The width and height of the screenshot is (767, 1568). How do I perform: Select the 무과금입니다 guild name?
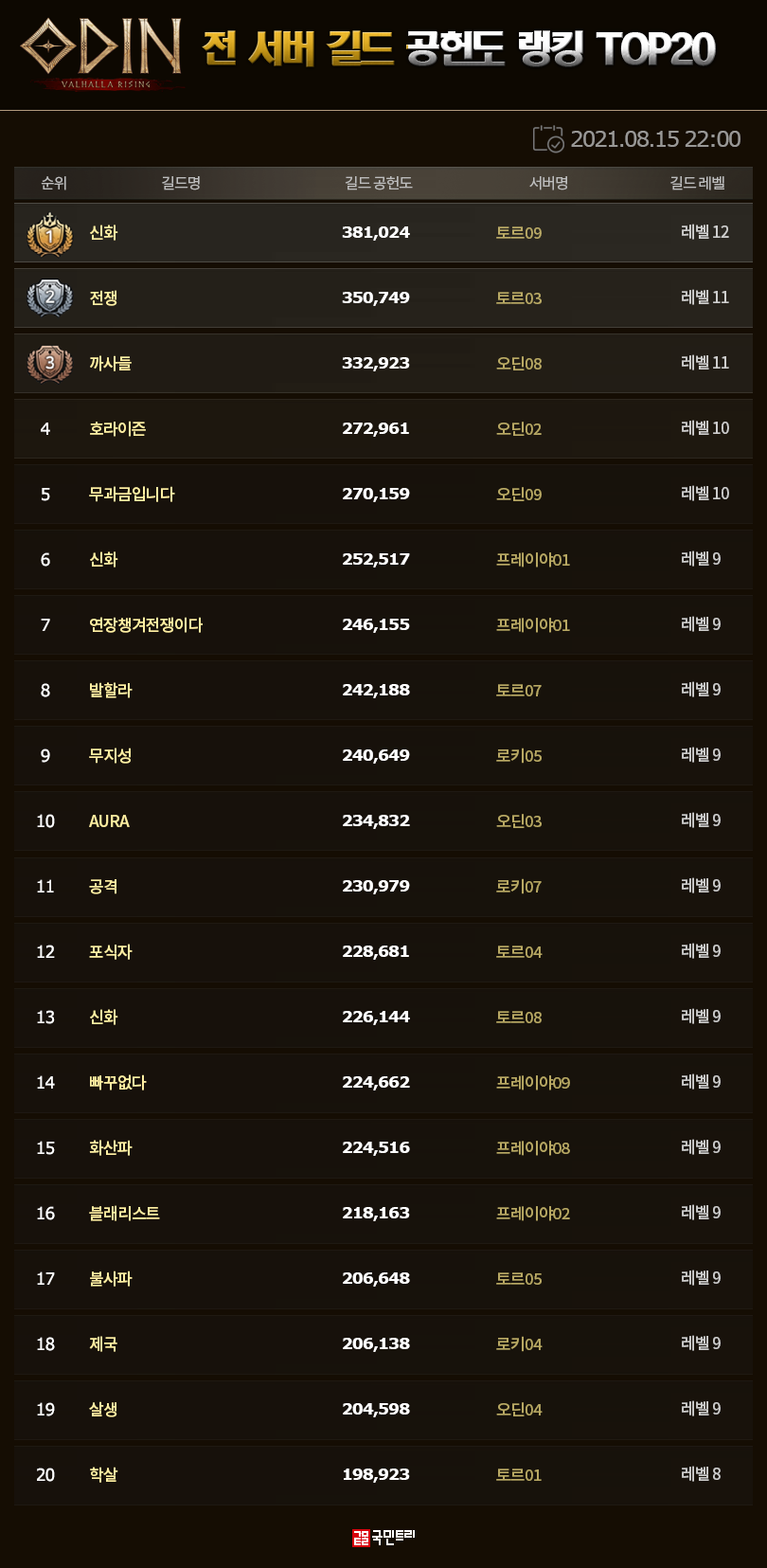[x=132, y=495]
